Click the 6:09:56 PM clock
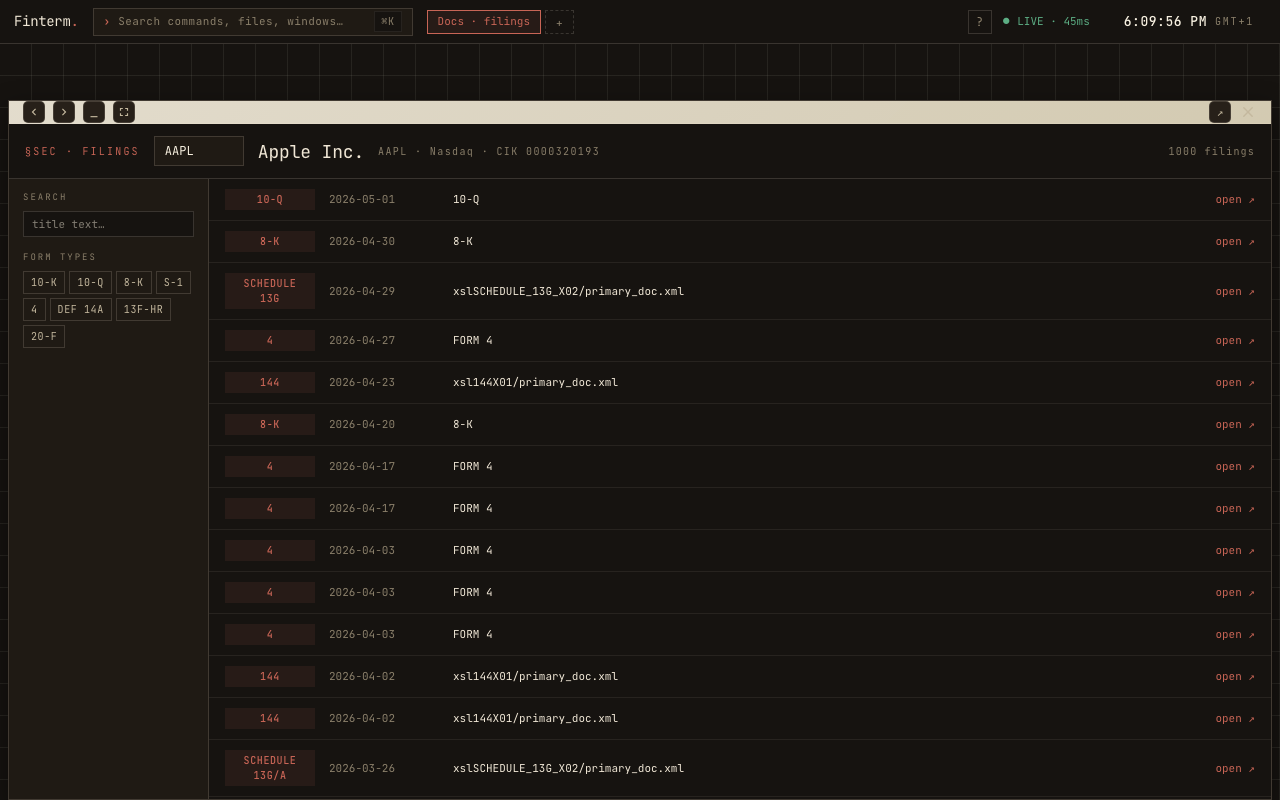This screenshot has height=800, width=1280. [1165, 22]
